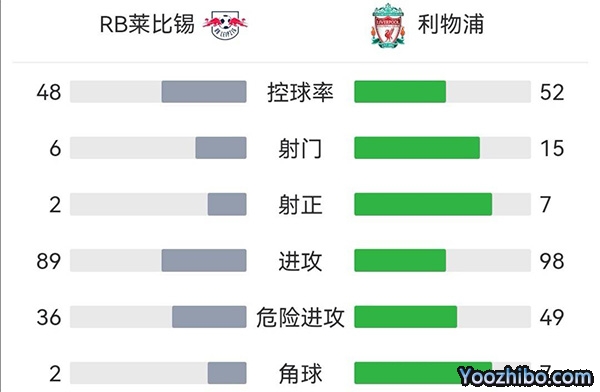The width and height of the screenshot is (600, 392).
Task: Click the 进攻 stat label
Action: click(x=300, y=261)
